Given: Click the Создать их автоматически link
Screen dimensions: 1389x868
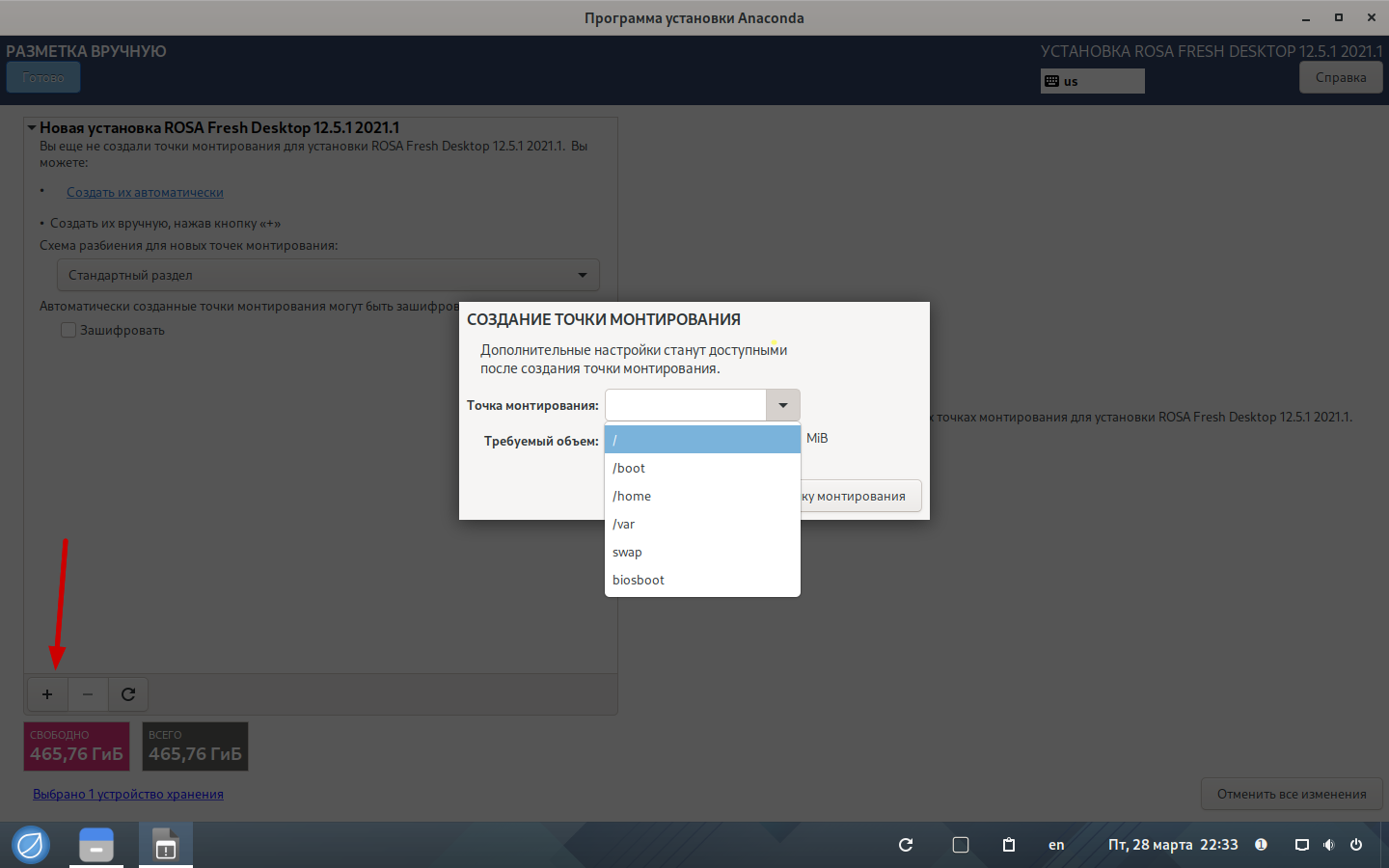Looking at the screenshot, I should tap(145, 192).
